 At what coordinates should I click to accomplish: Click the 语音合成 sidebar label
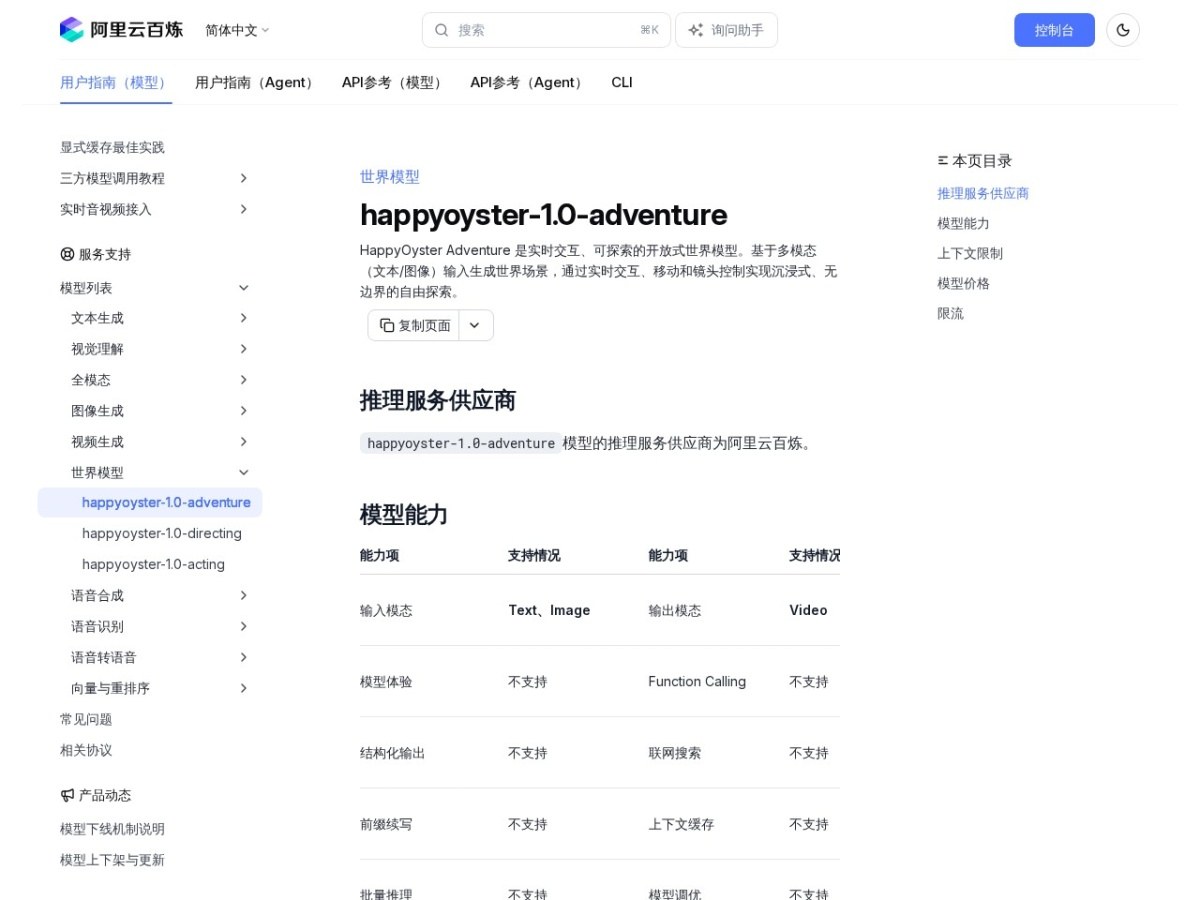[97, 595]
